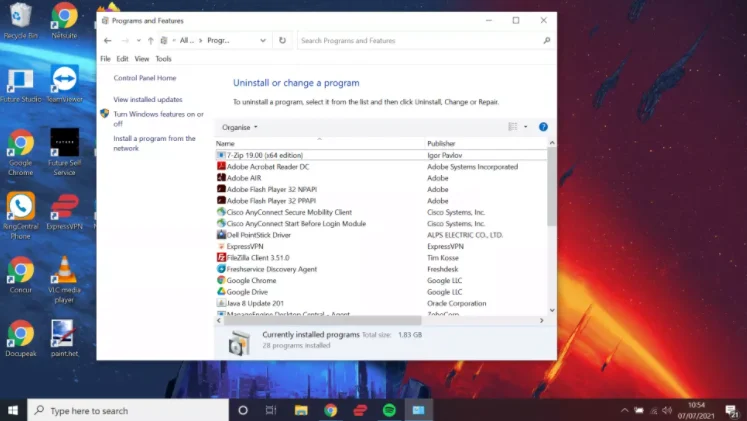This screenshot has width=747, height=421.
Task: Select Adobe Flash Player 32 PPAPI
Action: pyautogui.click(x=381, y=201)
